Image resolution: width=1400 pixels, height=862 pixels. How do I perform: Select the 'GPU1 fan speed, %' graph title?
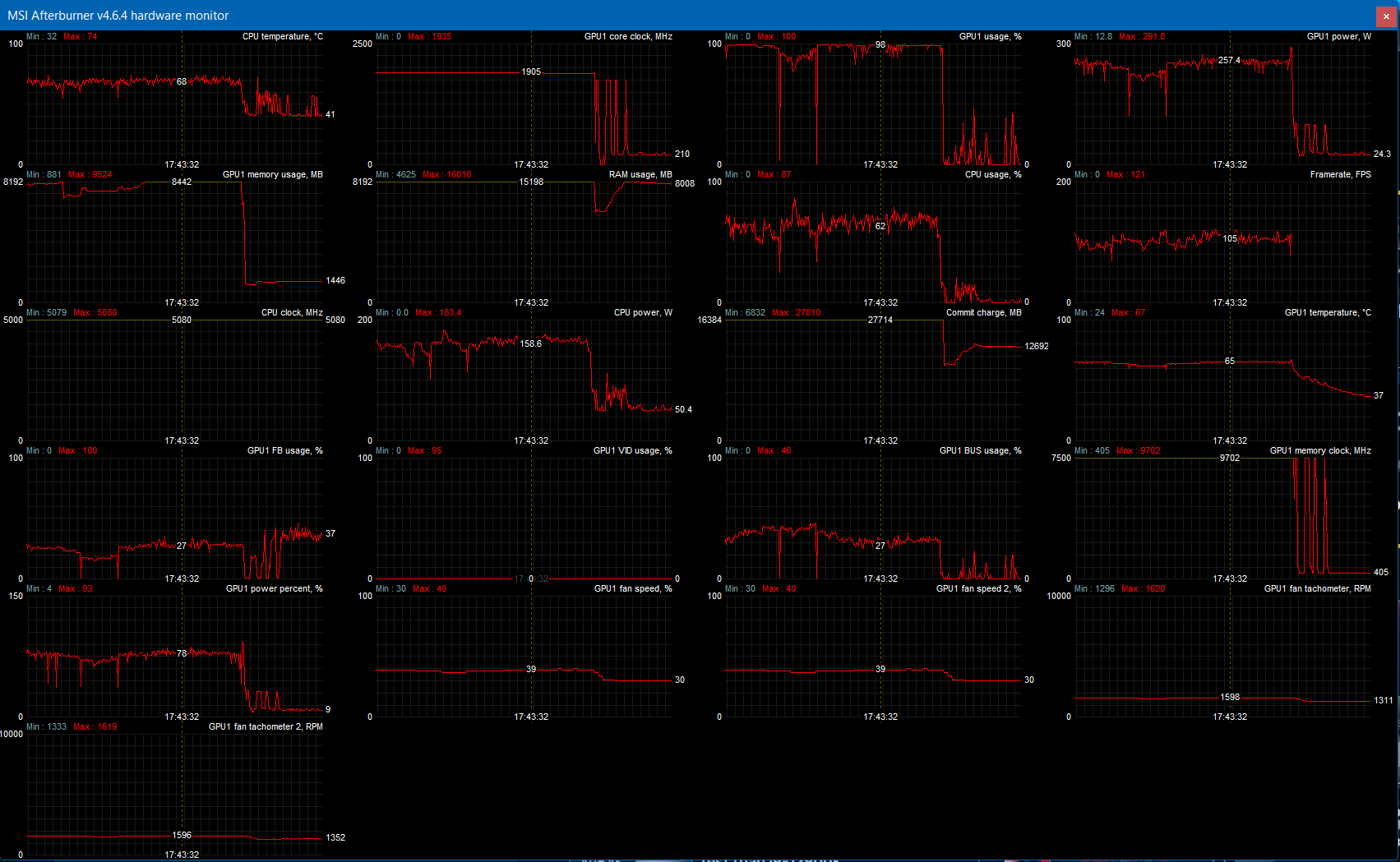tap(633, 588)
